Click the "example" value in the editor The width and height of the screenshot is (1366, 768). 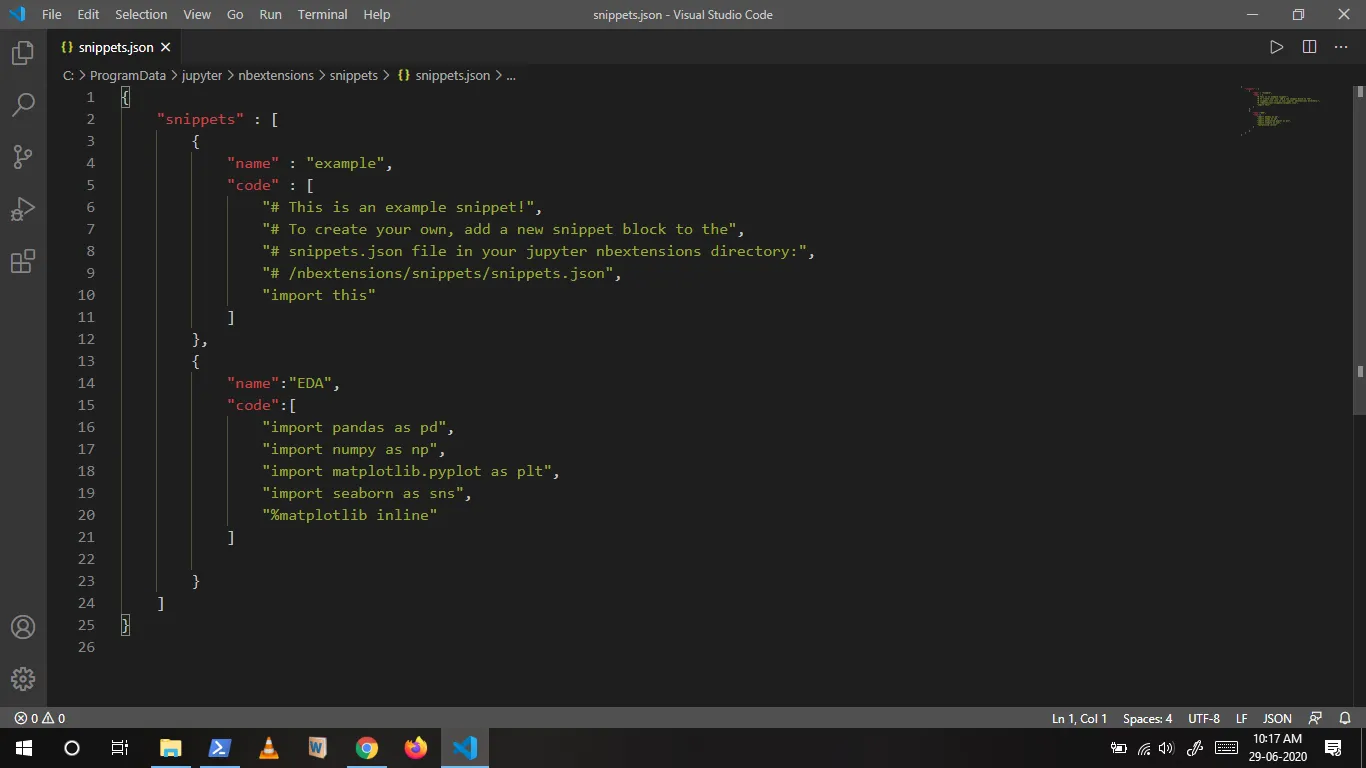[x=346, y=163]
